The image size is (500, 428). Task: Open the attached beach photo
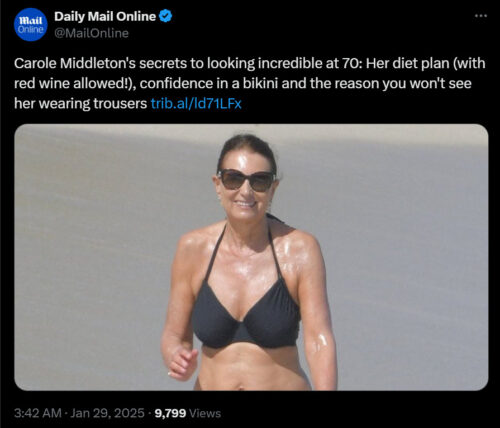coord(251,257)
